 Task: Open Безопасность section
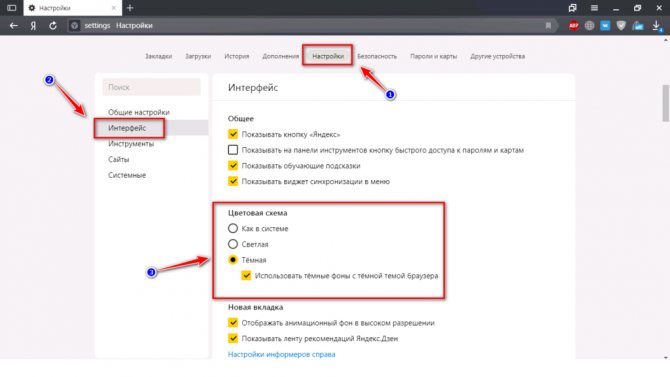click(377, 56)
